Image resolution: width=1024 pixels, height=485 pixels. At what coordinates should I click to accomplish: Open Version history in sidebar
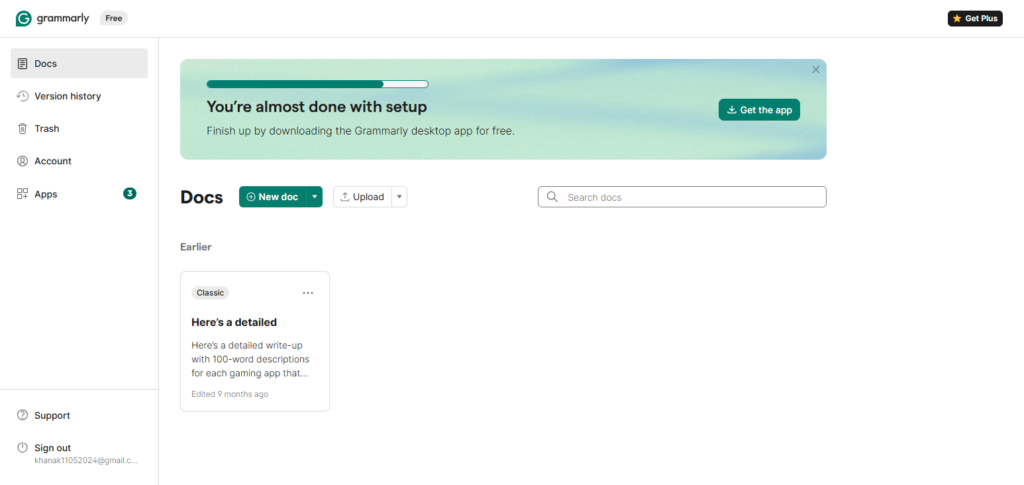(79, 96)
